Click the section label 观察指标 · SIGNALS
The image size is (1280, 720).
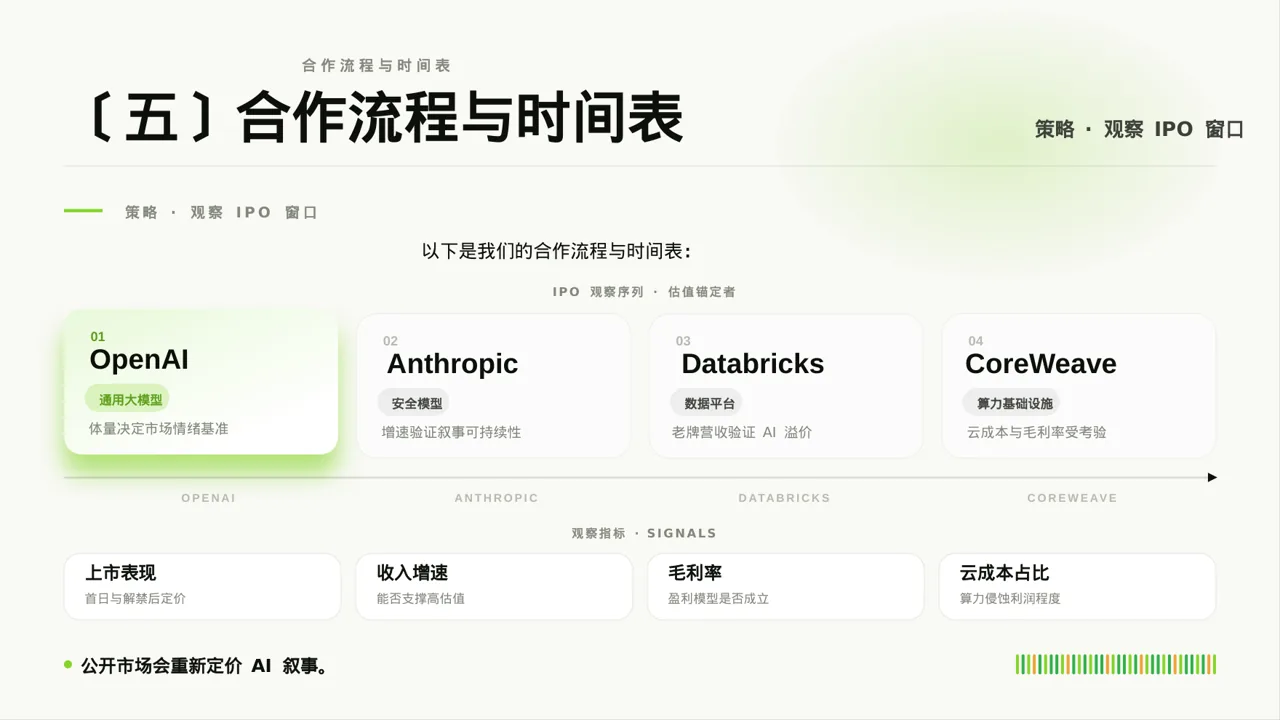tap(644, 533)
